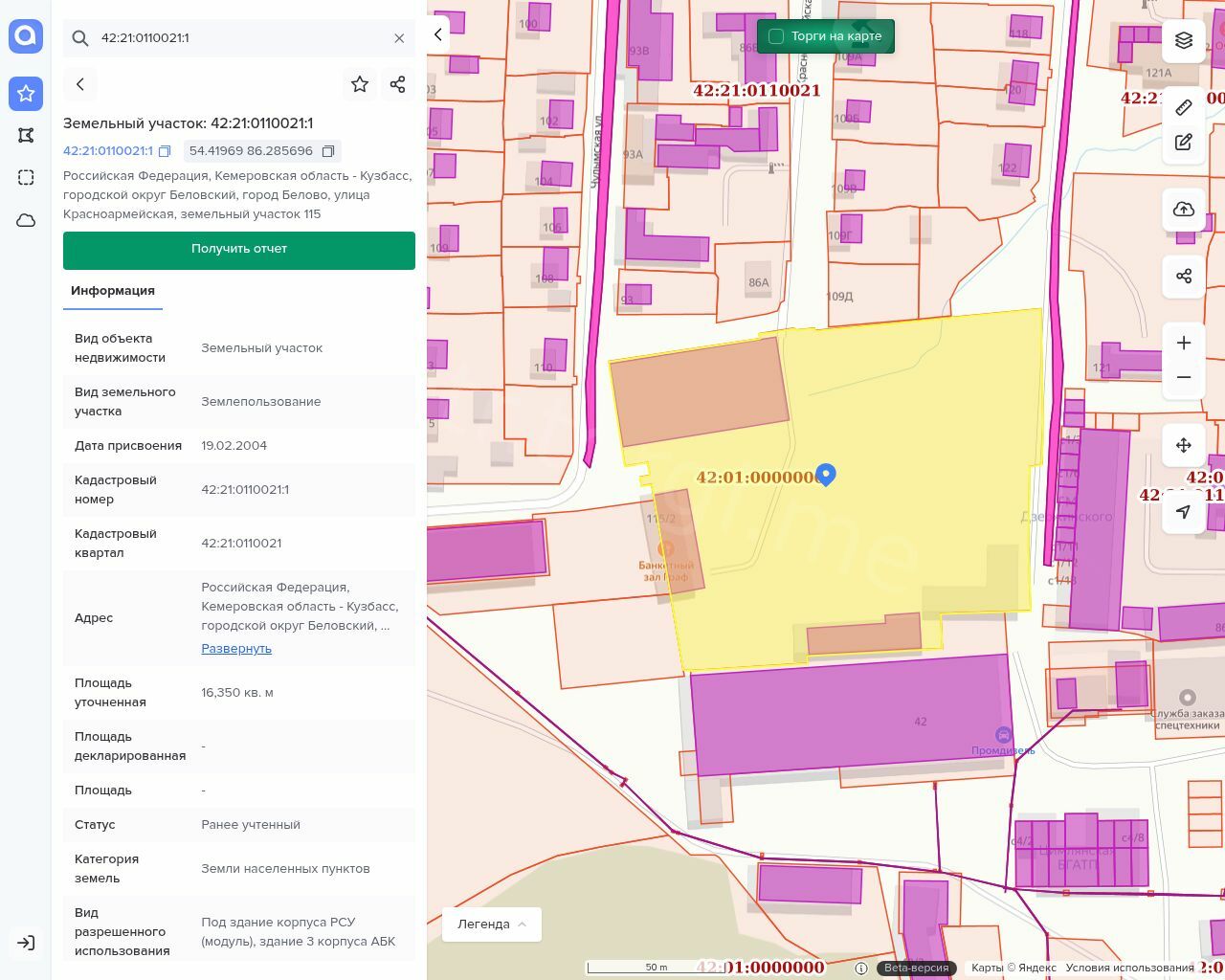Open the cloud upload tool on map
The width and height of the screenshot is (1225, 980).
click(x=1184, y=210)
